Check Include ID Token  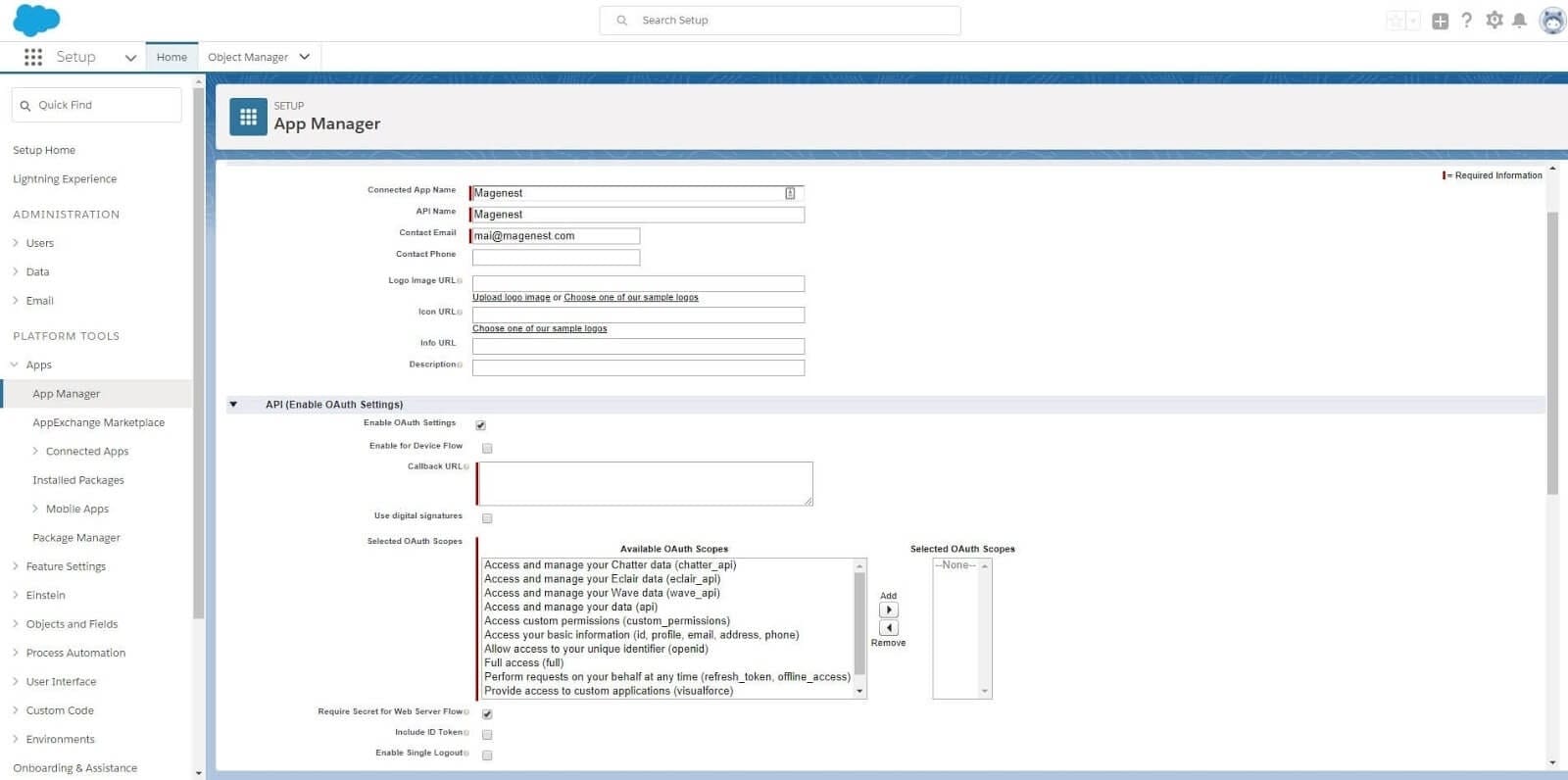[487, 735]
